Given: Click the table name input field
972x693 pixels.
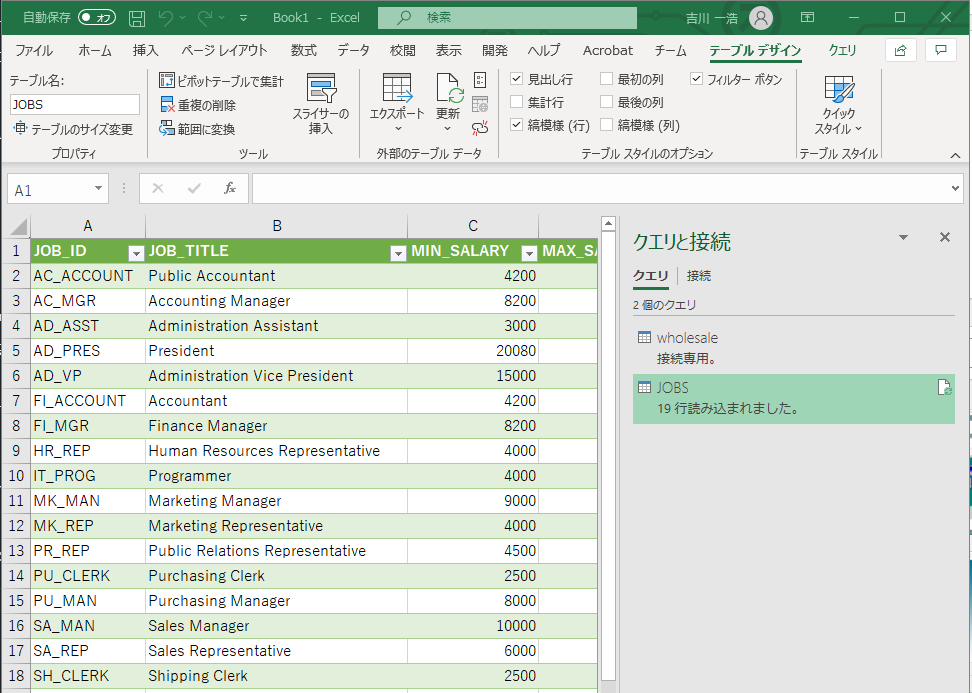Looking at the screenshot, I should pos(75,104).
